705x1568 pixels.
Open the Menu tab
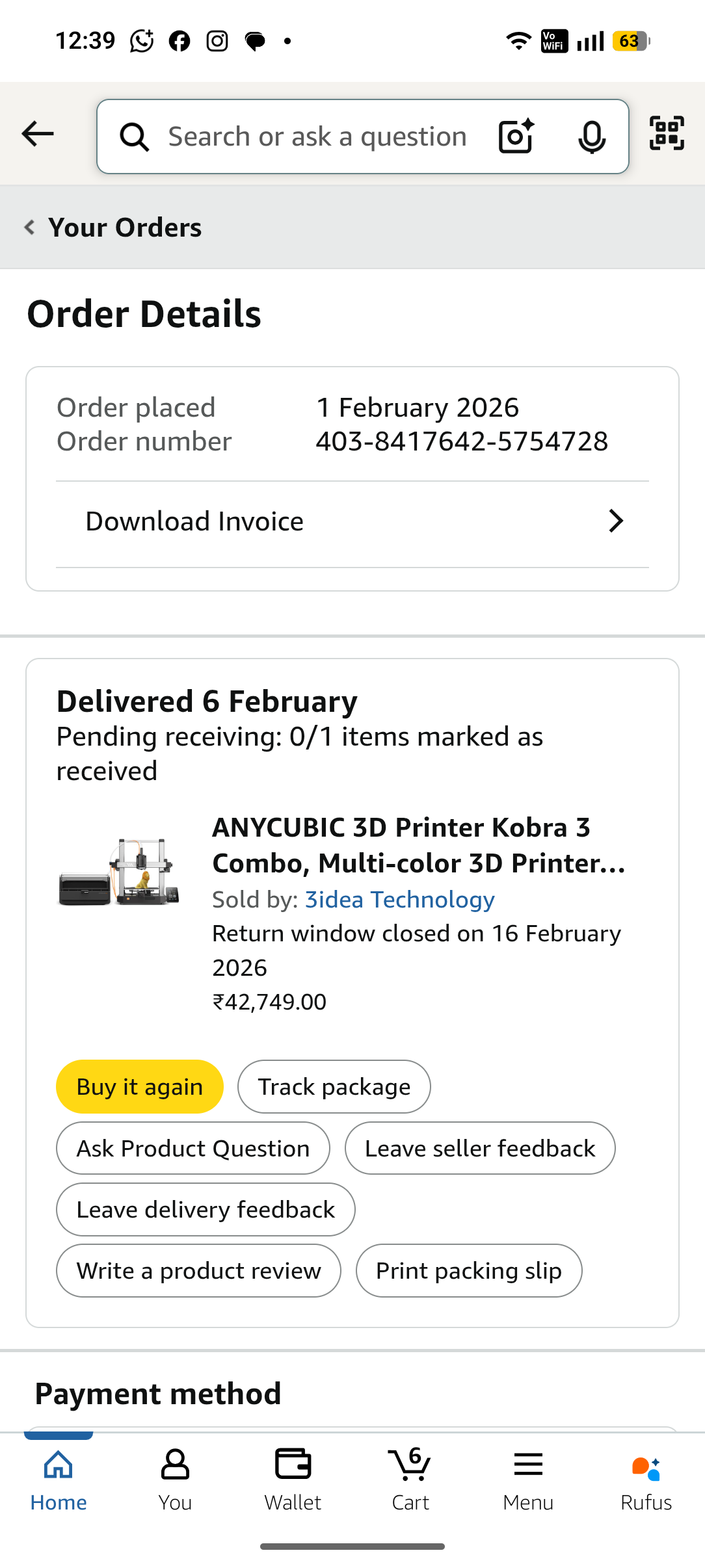[x=527, y=1480]
